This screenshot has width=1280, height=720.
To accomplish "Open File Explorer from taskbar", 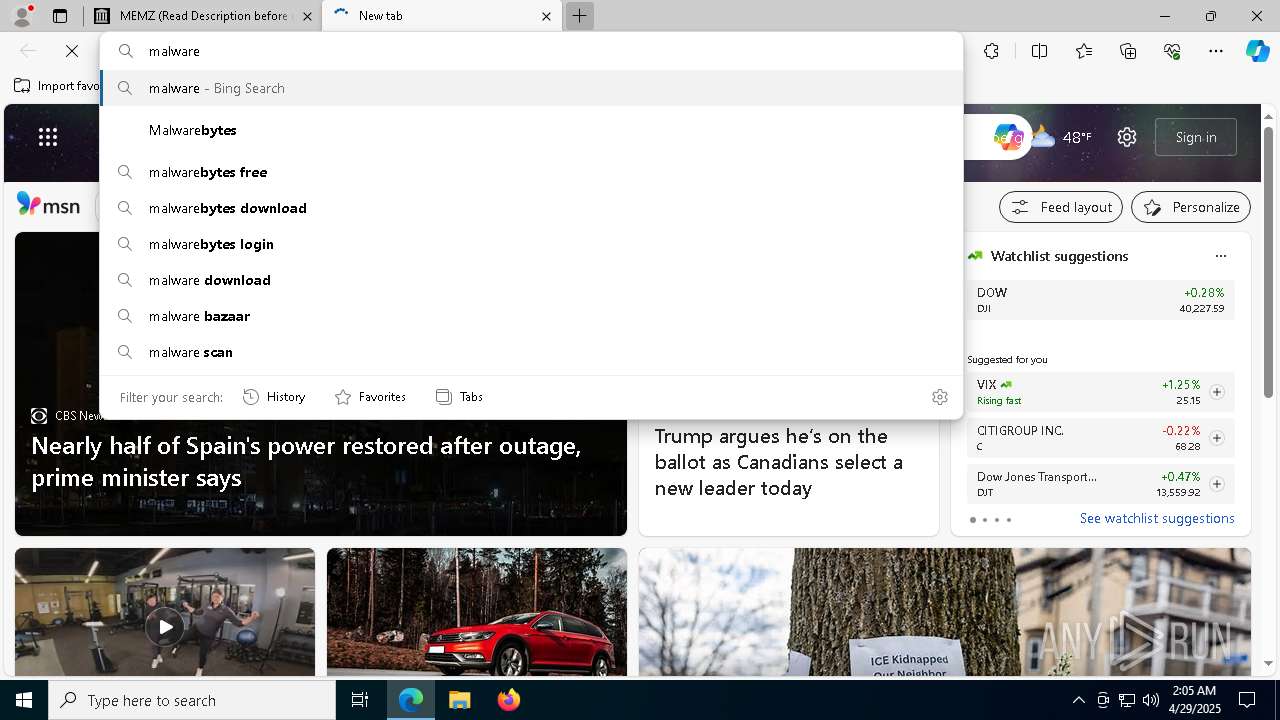I will 459,700.
